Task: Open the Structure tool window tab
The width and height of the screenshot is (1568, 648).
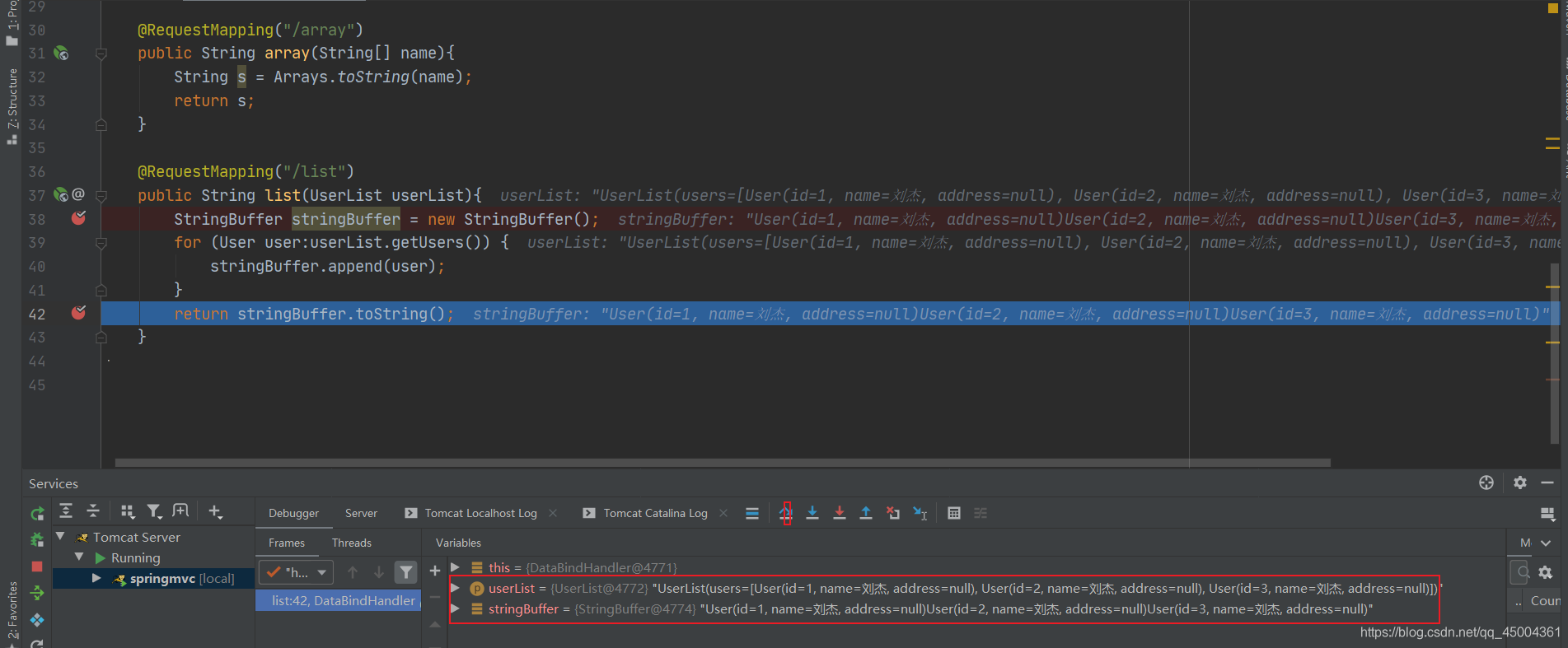Action: pyautogui.click(x=12, y=105)
